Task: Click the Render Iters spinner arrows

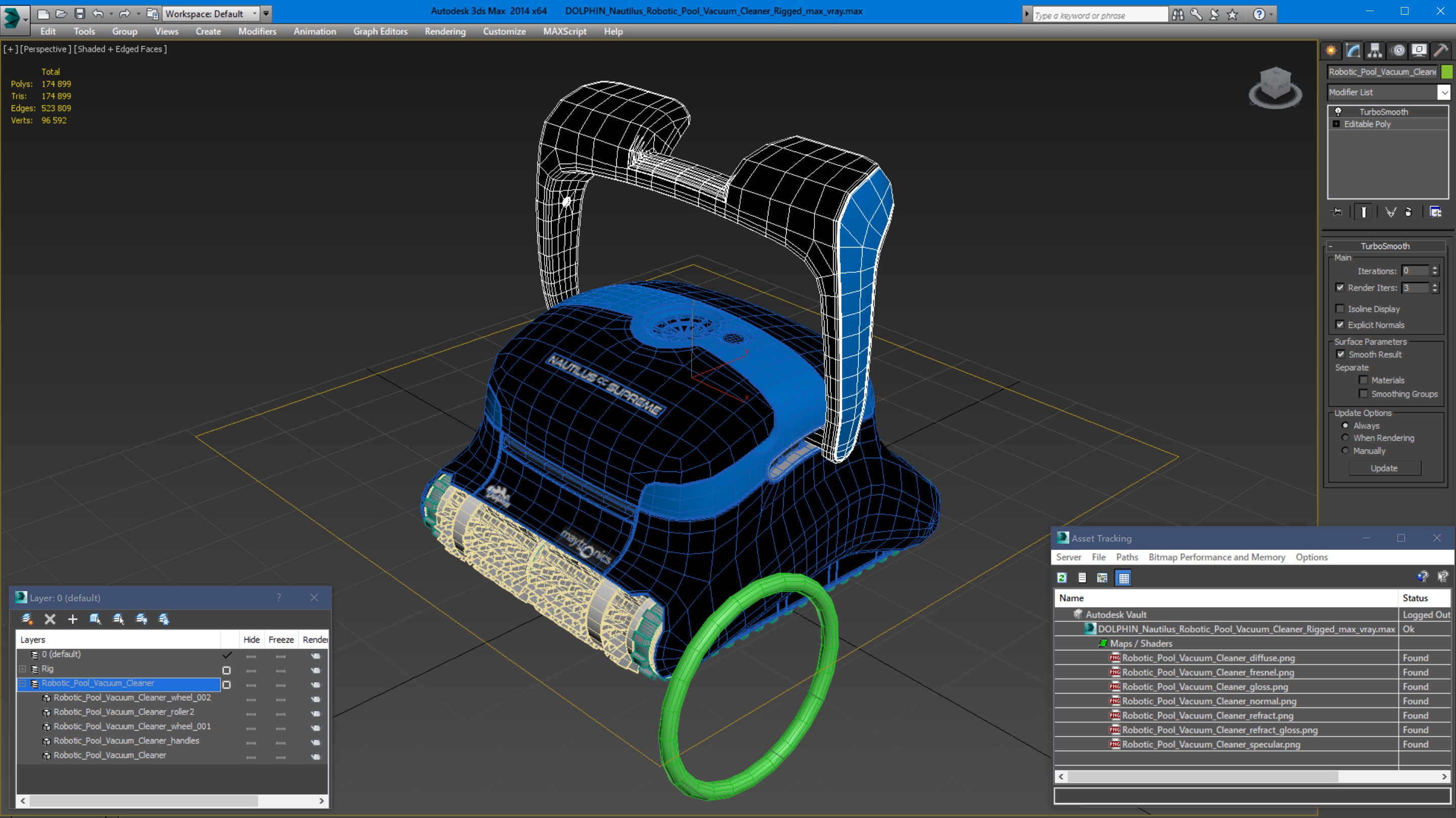Action: (1435, 287)
